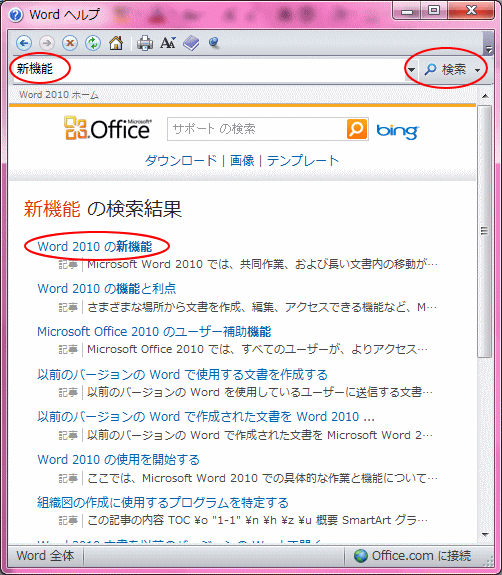Viewport: 502px width, 575px height.
Task: Open the Word 2010 の新機能 link
Action: [x=95, y=246]
